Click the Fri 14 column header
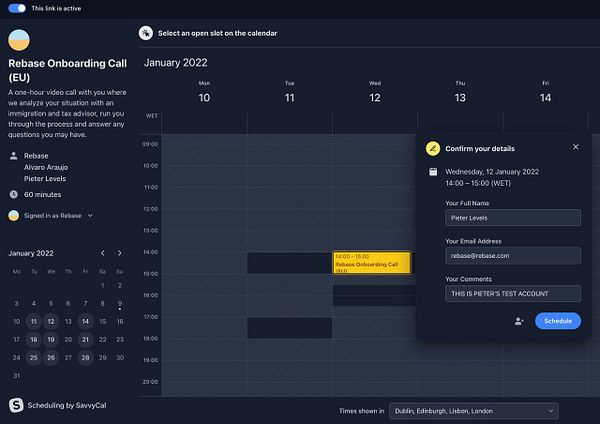600x424 pixels. 546,92
